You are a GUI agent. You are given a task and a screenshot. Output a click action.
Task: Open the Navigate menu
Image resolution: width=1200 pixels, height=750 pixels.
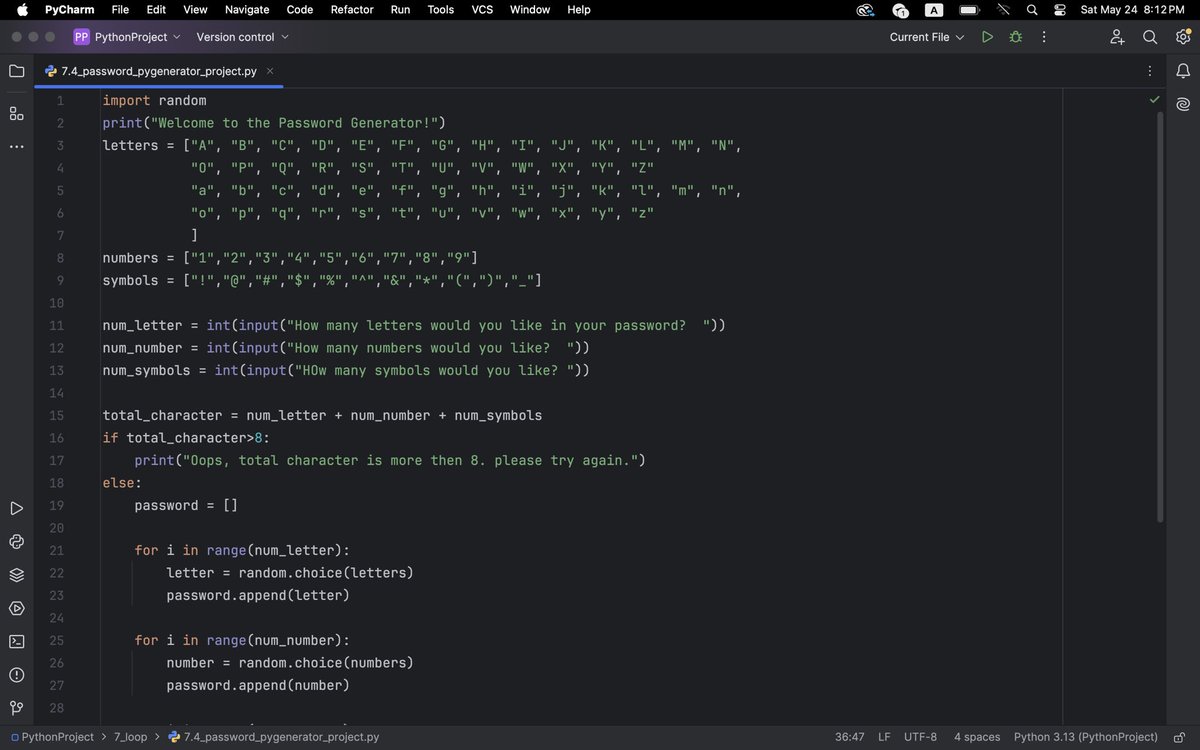tap(247, 9)
